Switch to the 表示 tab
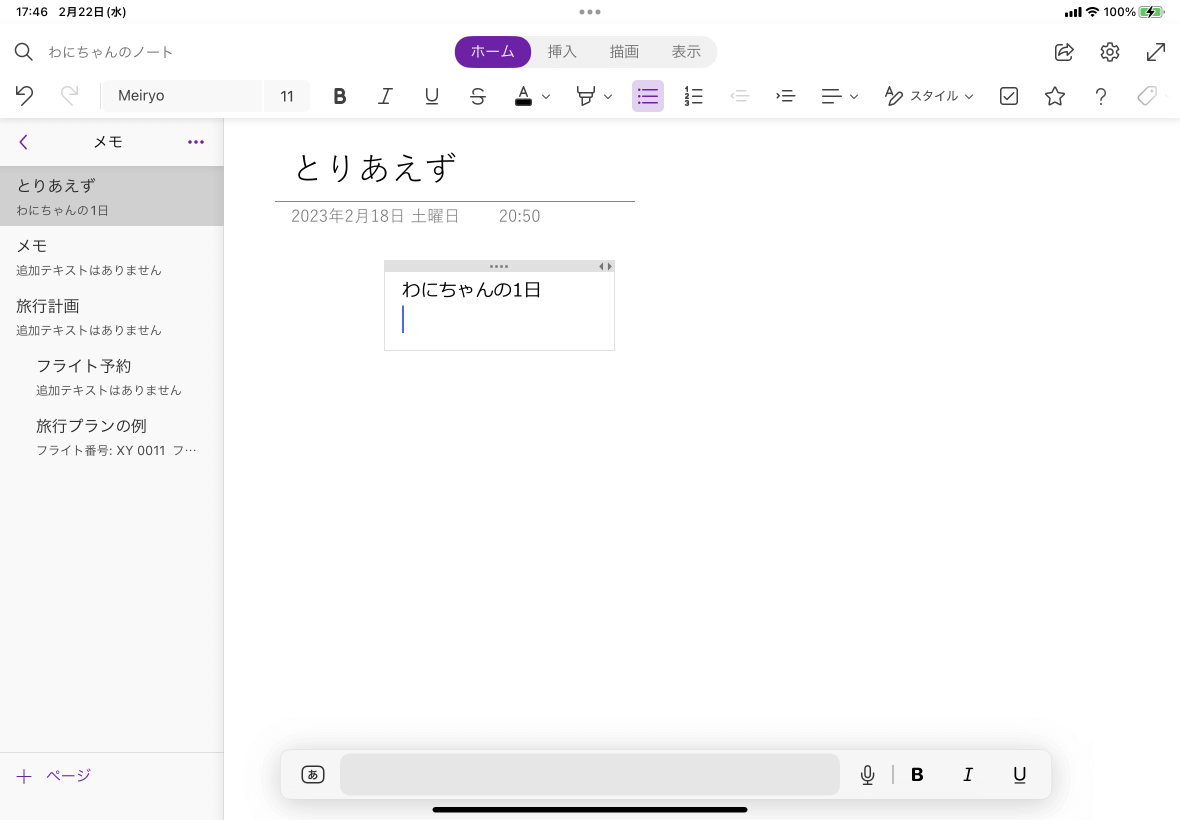1180x820 pixels. [686, 52]
